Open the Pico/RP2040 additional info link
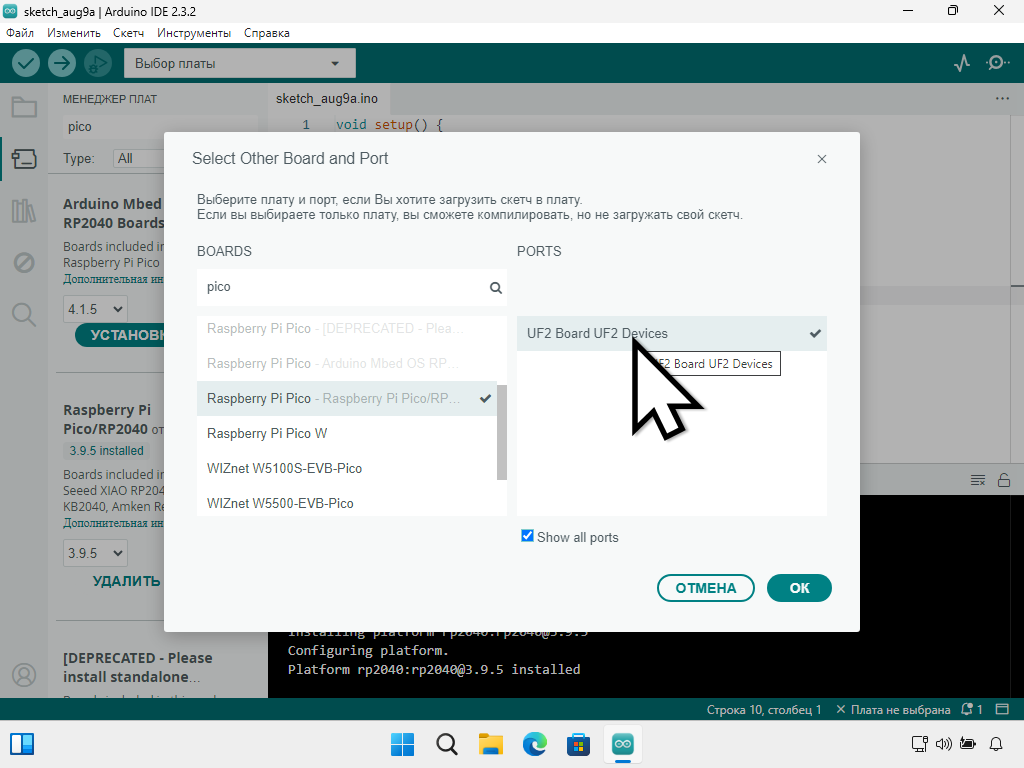The height and width of the screenshot is (768, 1024). tap(114, 523)
